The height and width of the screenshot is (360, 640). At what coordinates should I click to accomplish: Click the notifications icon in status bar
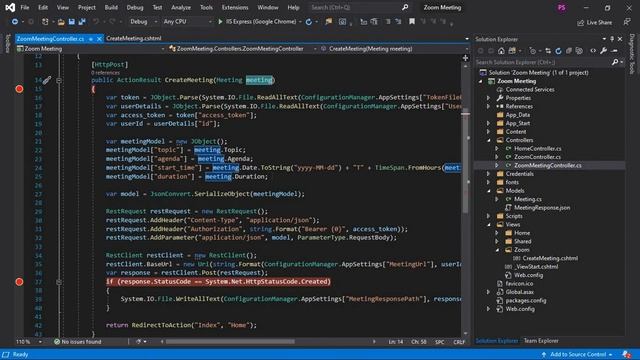tap(627, 354)
